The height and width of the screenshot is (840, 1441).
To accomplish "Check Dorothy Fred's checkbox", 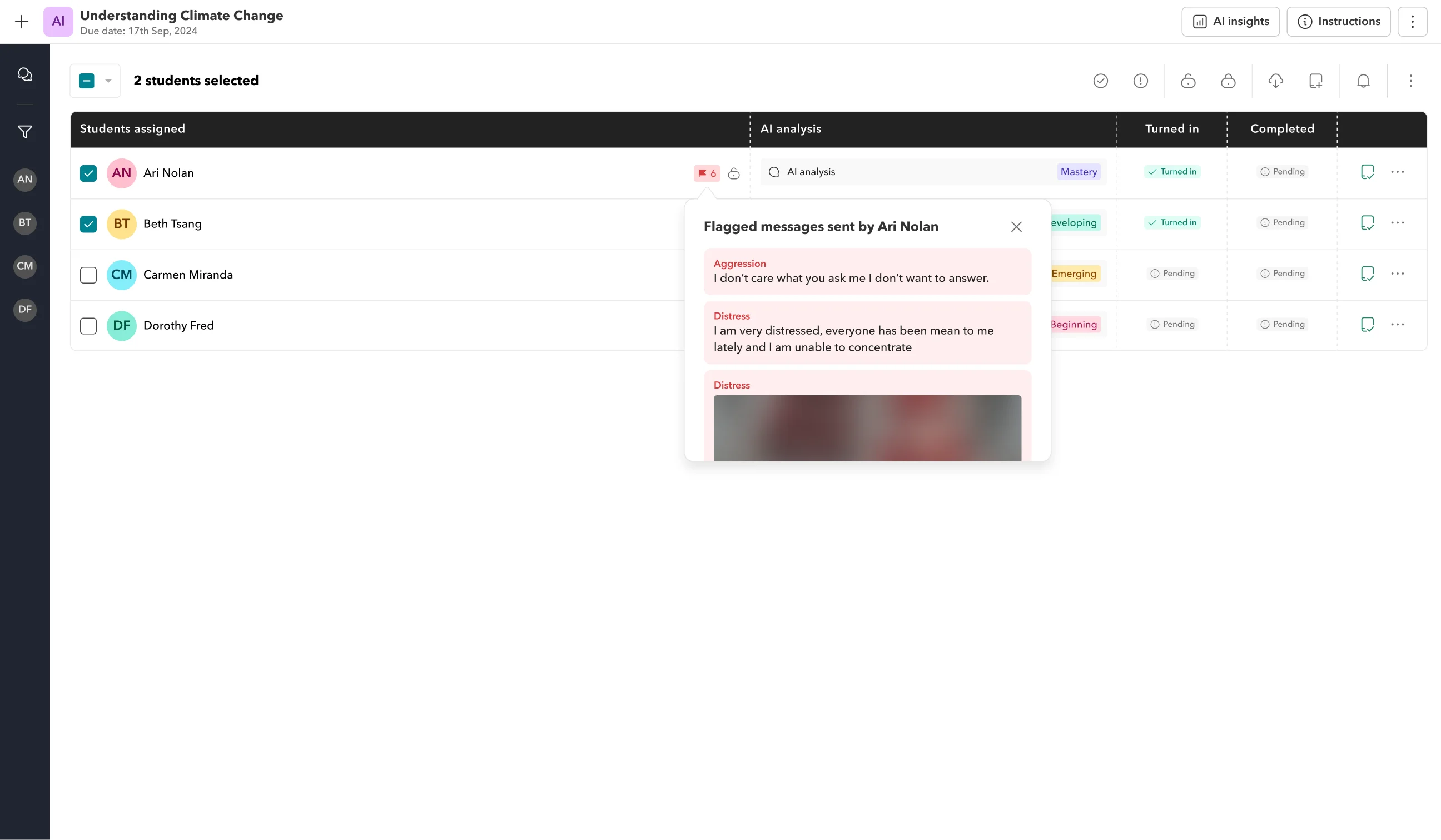I will point(88,326).
